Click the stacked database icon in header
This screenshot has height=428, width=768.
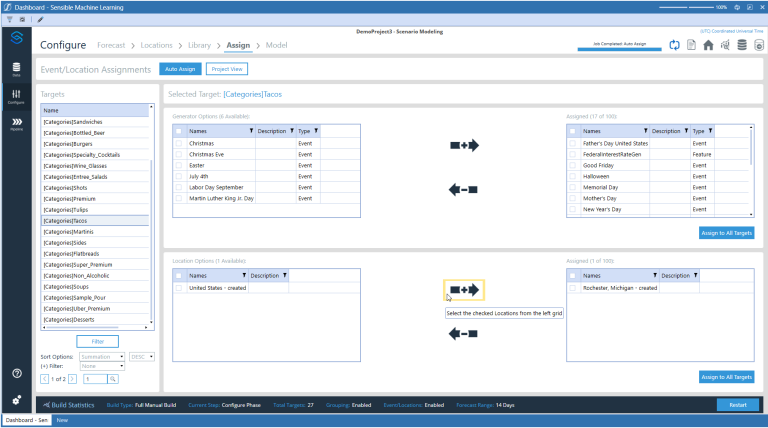point(742,45)
